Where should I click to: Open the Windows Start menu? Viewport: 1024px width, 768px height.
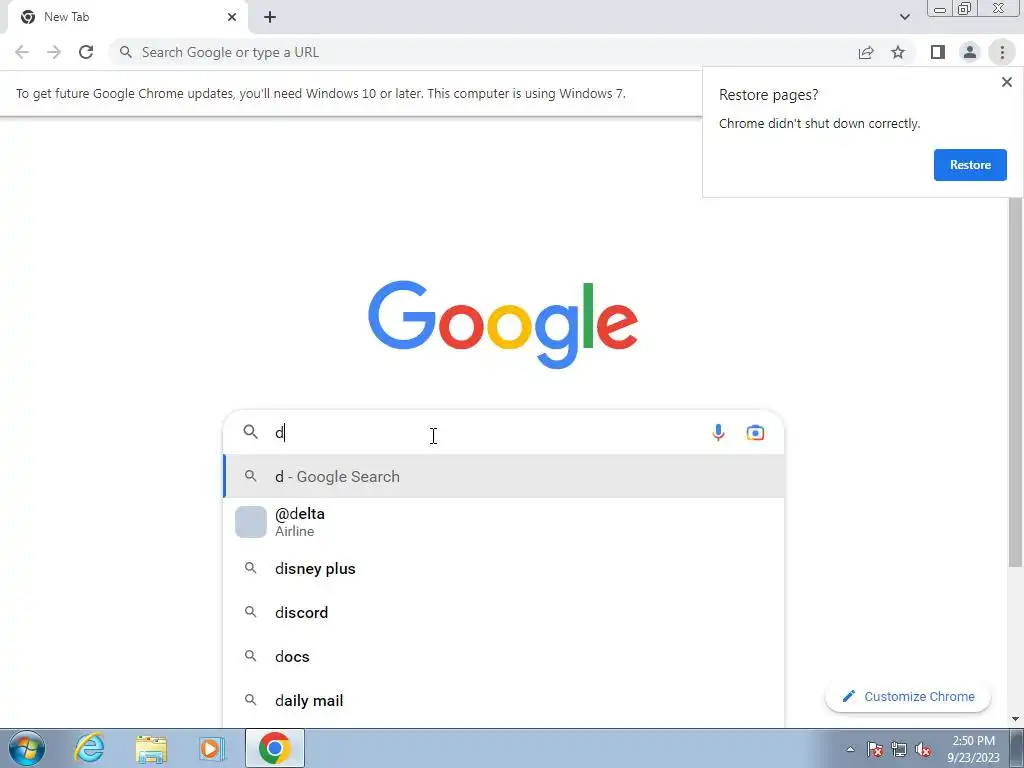(x=26, y=748)
